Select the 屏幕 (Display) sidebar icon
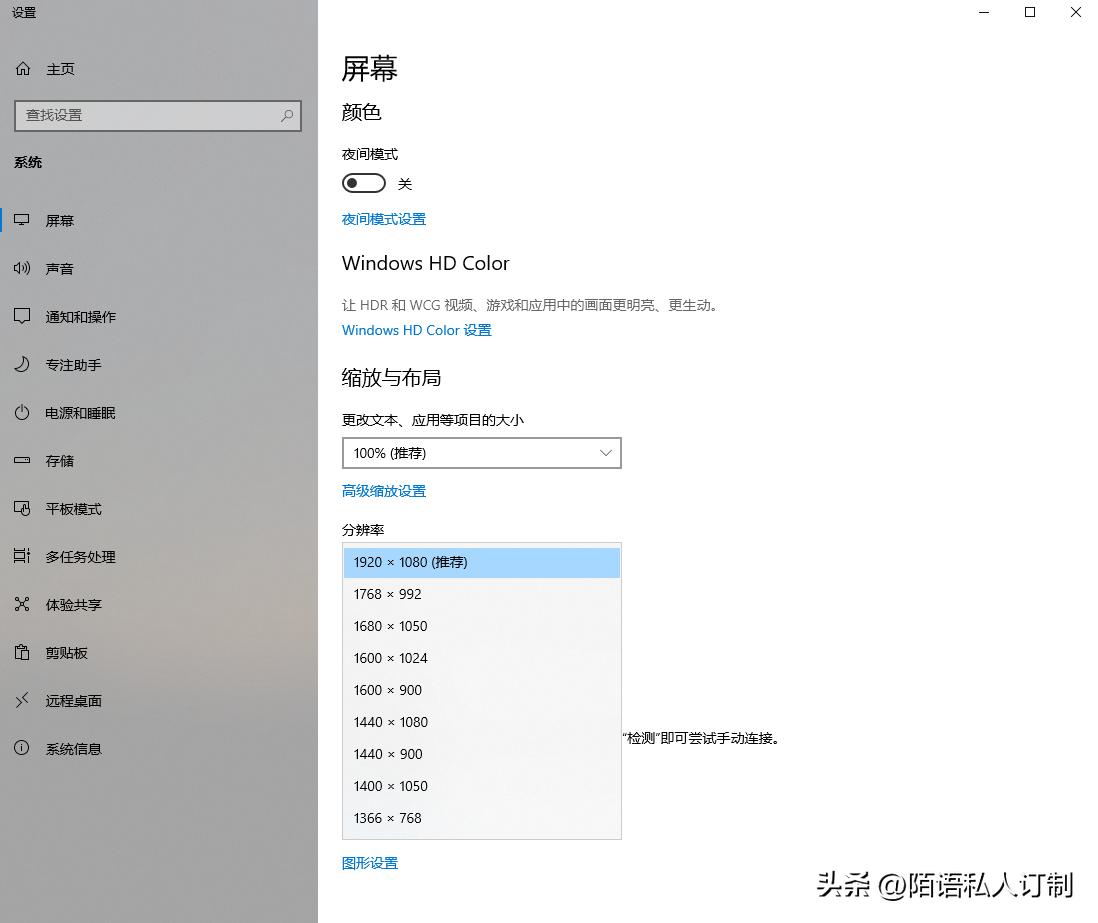Screen dimensions: 1098x923 (22, 220)
